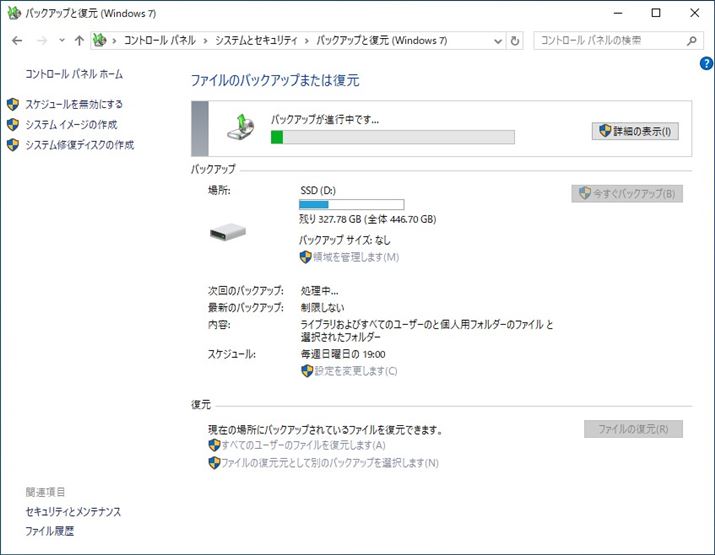Click shield icon beside ファイルの復元元として別のバックアップ

[x=214, y=463]
